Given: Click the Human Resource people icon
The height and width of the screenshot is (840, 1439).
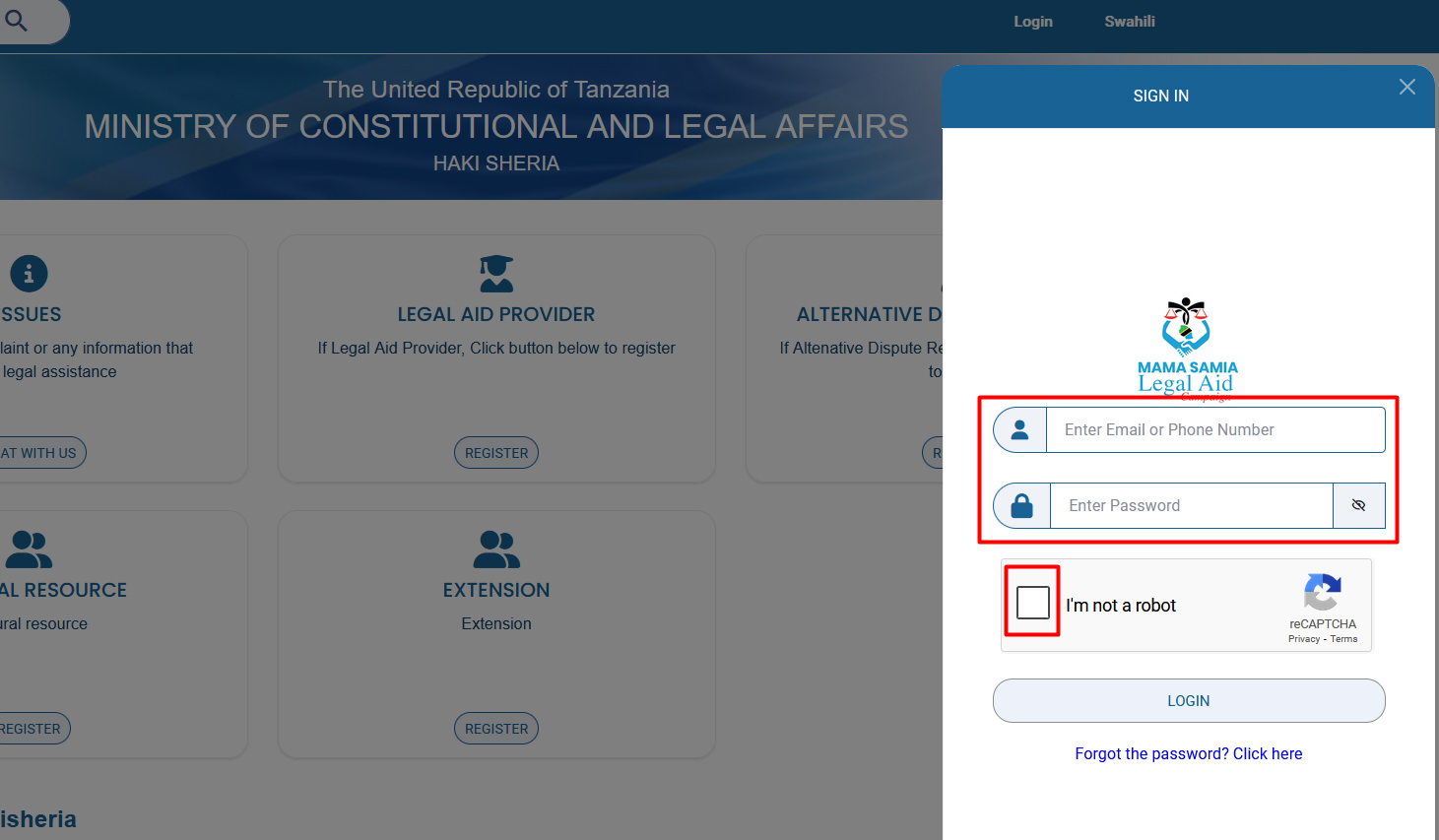Looking at the screenshot, I should [x=29, y=549].
